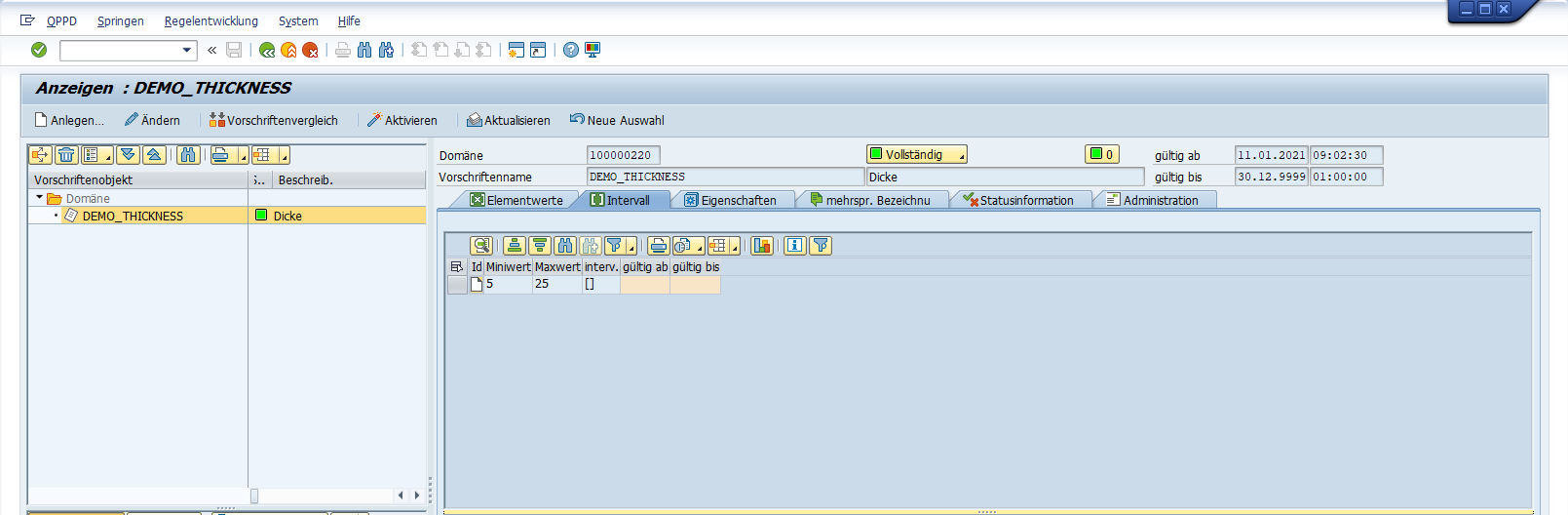Open the command field dropdown arrow
Viewport: 1568px width, 515px height.
click(187, 50)
